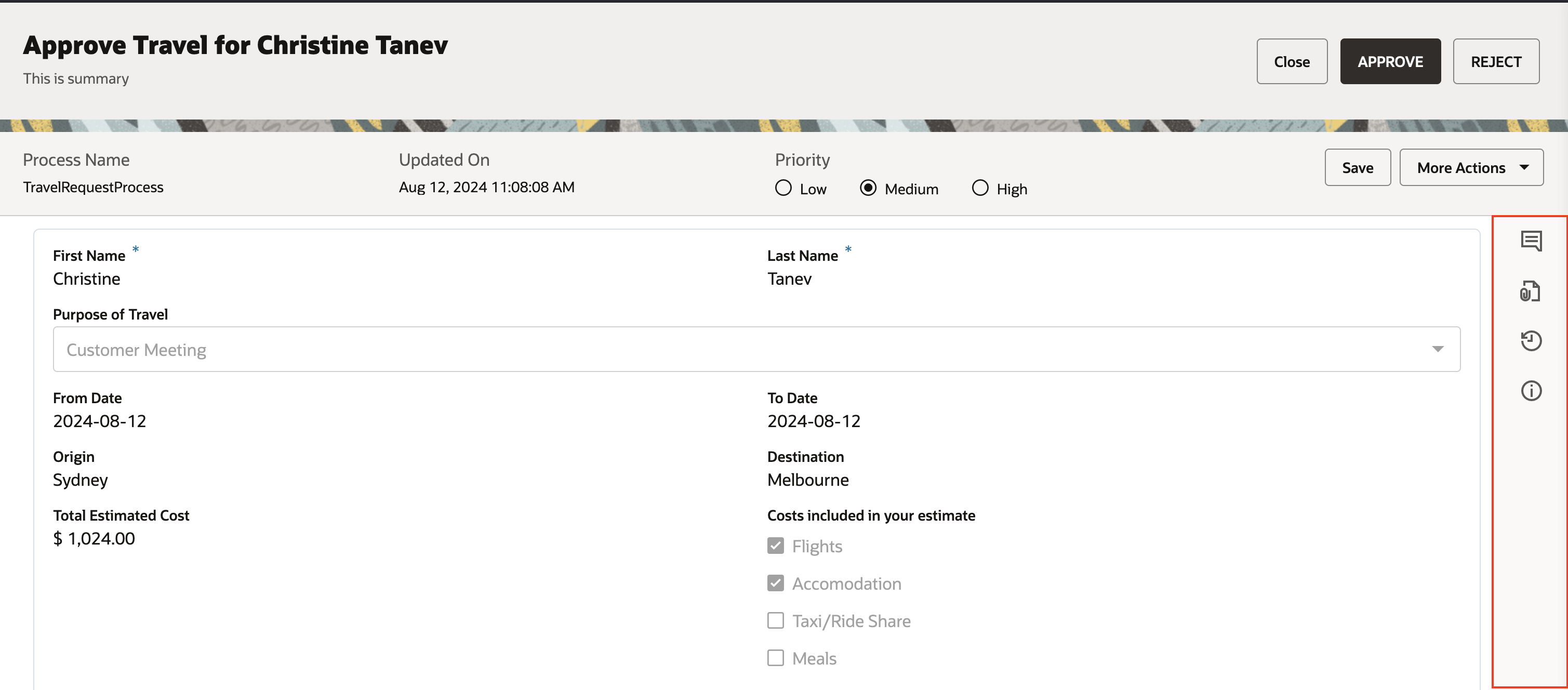
Task: Save the travel request task
Action: [1358, 167]
